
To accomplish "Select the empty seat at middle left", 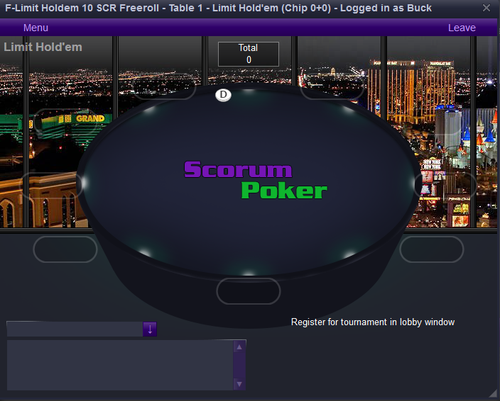I will coord(53,185).
